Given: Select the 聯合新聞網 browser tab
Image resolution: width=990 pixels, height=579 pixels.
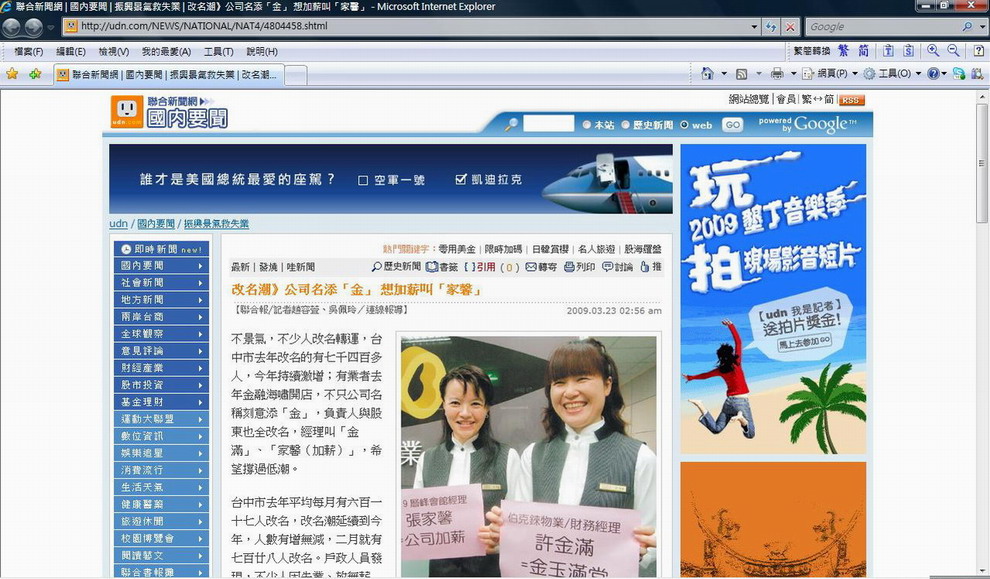Looking at the screenshot, I should [x=169, y=75].
